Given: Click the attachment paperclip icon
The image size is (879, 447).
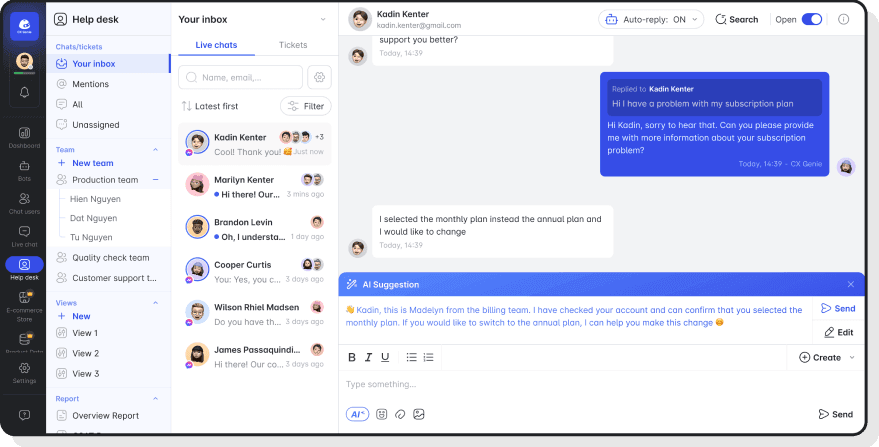Looking at the screenshot, I should (400, 414).
